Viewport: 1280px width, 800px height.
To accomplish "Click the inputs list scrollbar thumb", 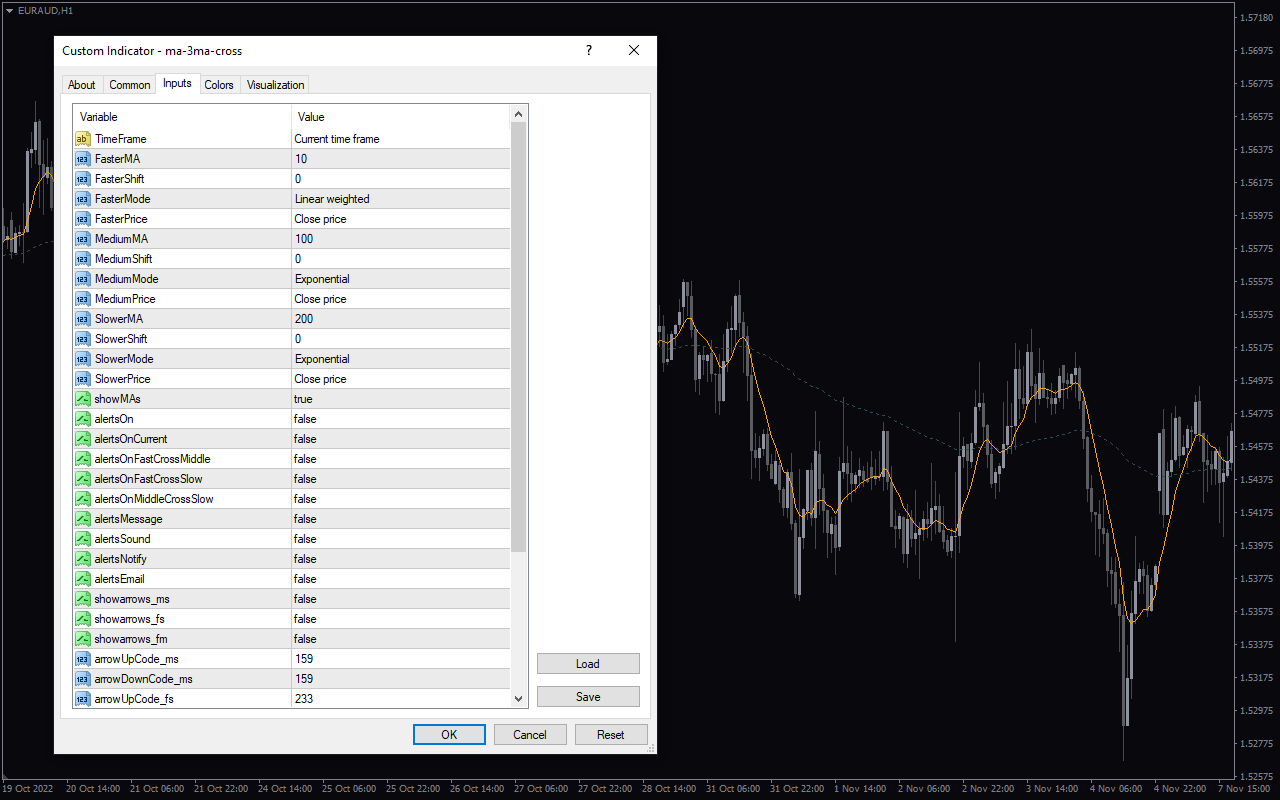I will (518, 338).
